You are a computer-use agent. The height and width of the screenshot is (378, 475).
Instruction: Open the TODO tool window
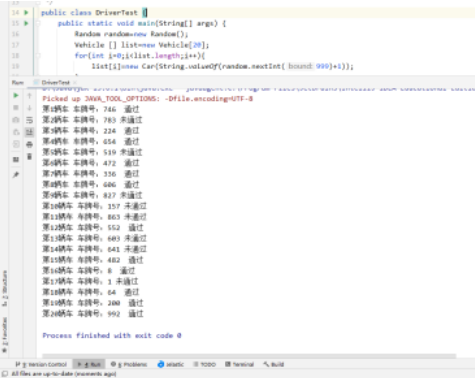click(x=205, y=364)
